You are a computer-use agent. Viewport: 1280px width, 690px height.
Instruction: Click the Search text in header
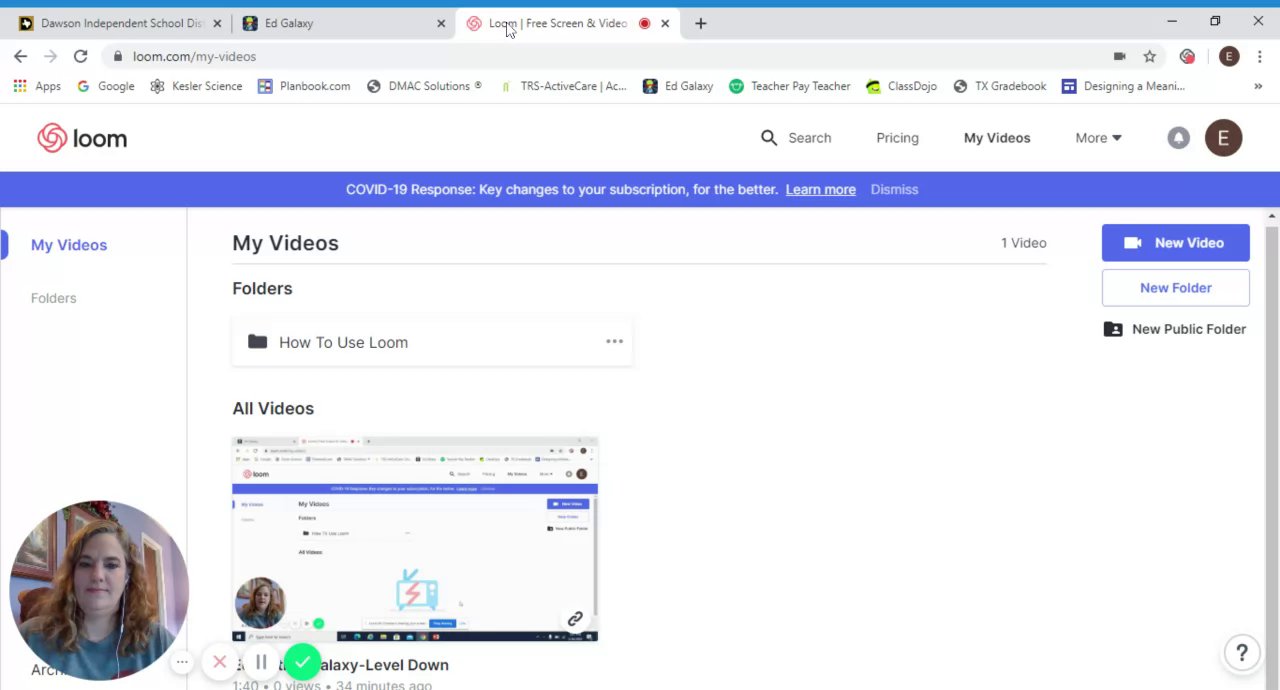(x=809, y=138)
